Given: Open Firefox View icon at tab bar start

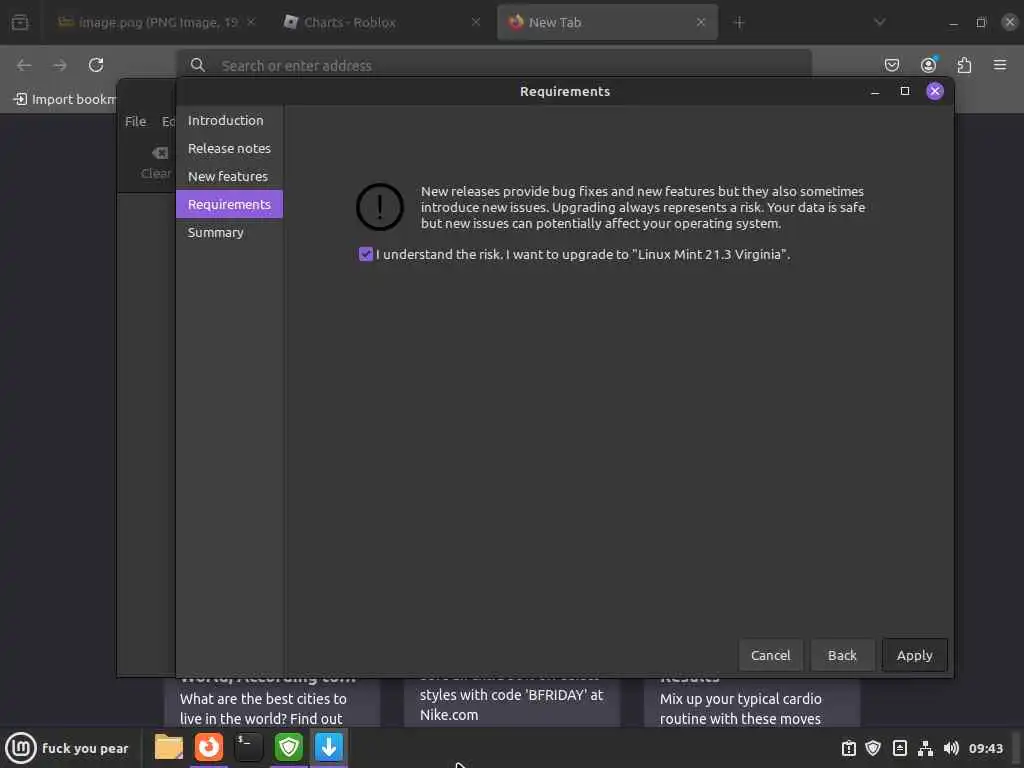Looking at the screenshot, I should pos(20,23).
